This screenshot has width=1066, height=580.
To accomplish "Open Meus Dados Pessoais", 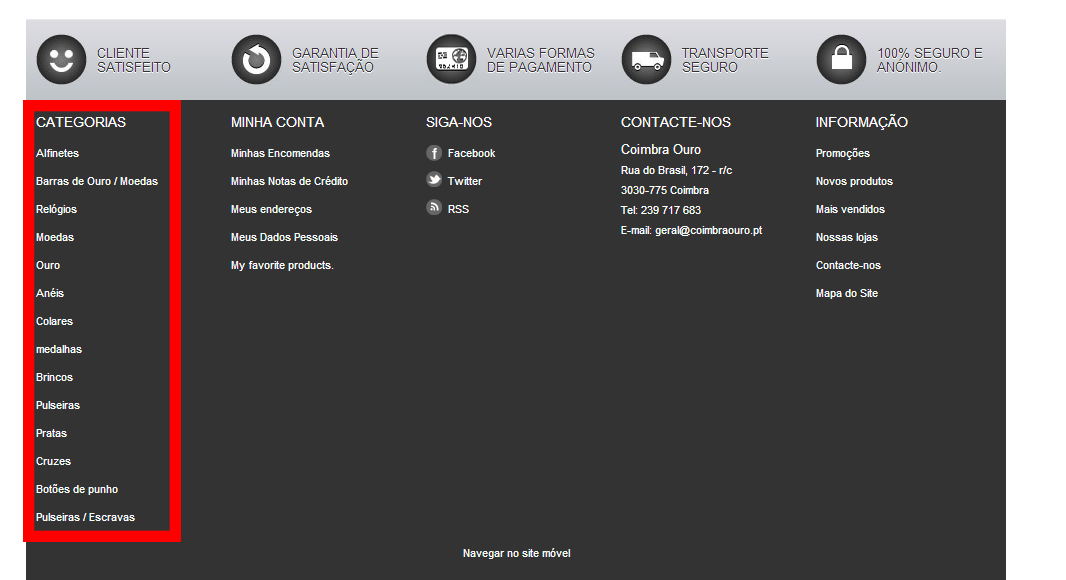I will [284, 237].
